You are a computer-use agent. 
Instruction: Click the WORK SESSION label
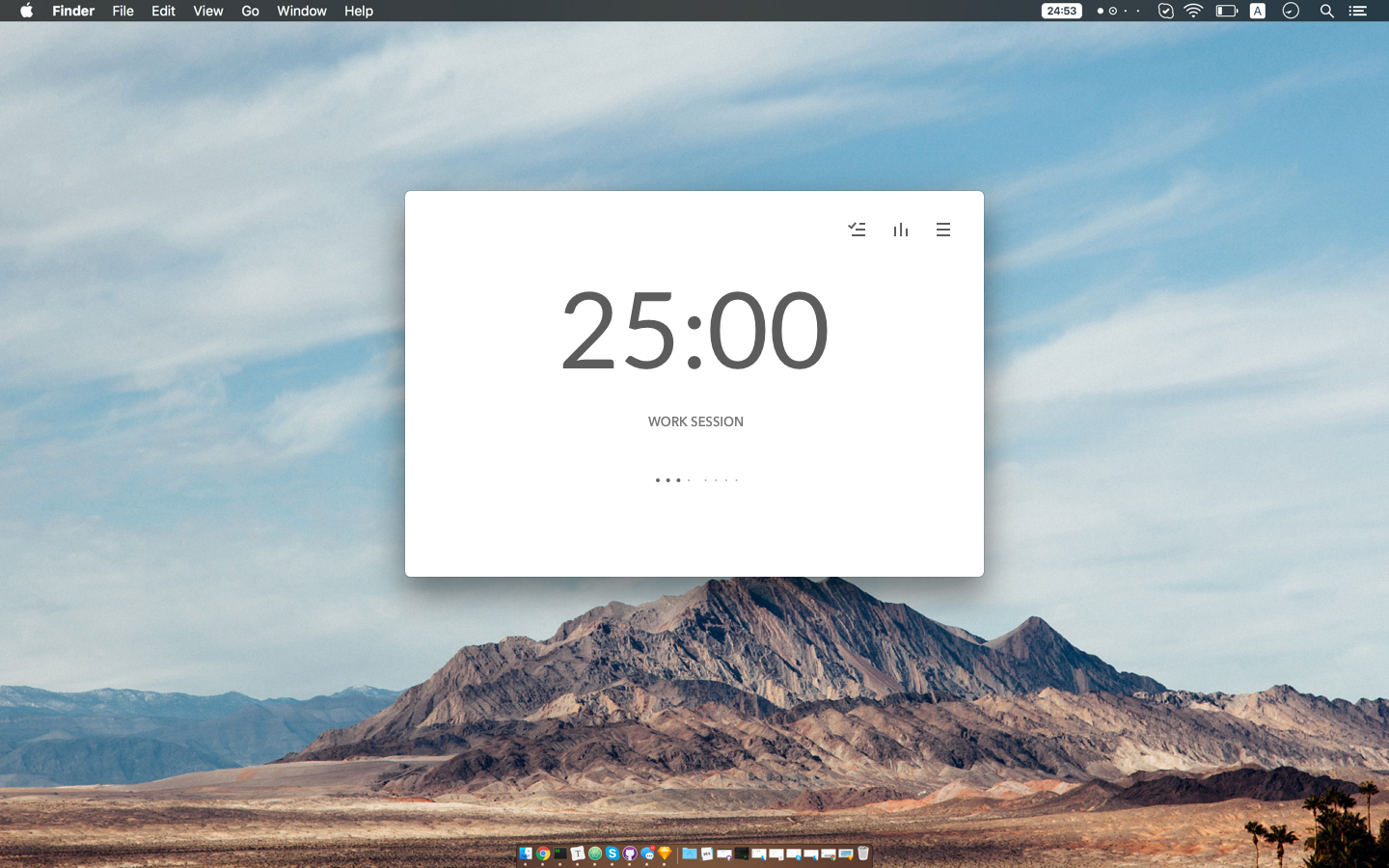695,421
